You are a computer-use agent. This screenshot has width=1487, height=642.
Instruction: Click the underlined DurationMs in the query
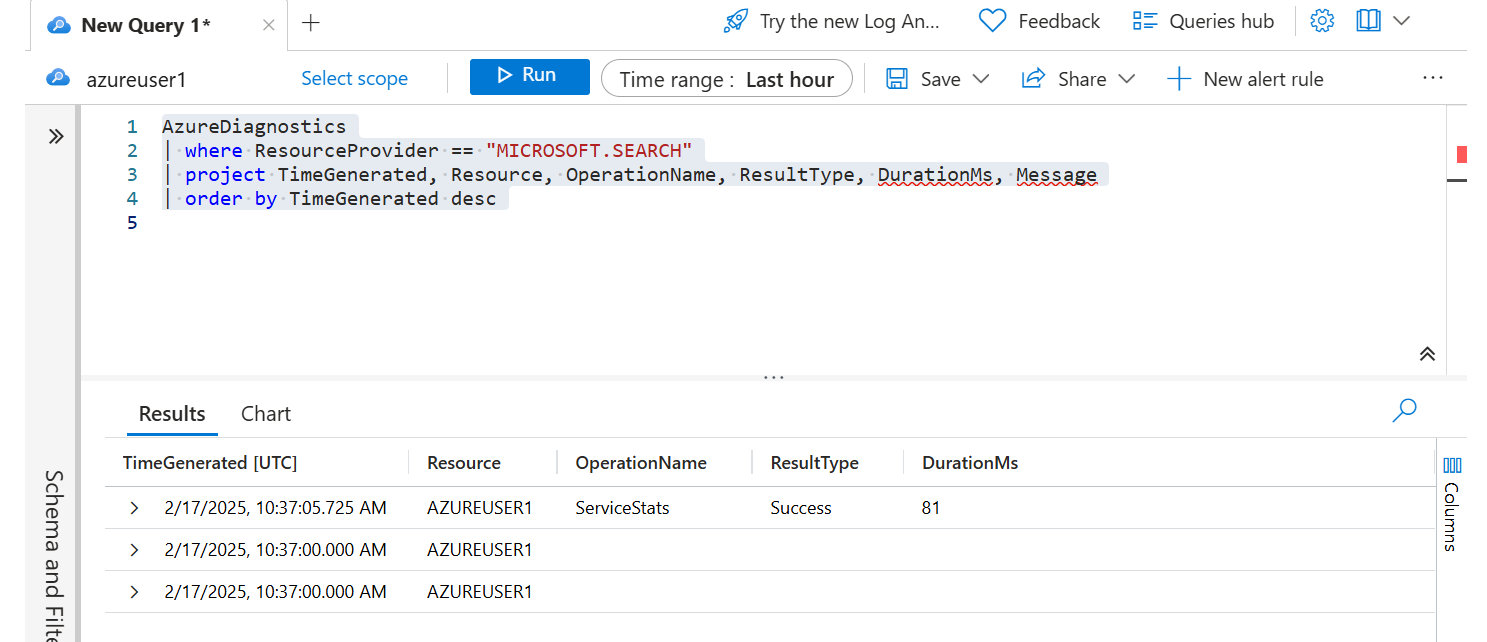[x=935, y=175]
